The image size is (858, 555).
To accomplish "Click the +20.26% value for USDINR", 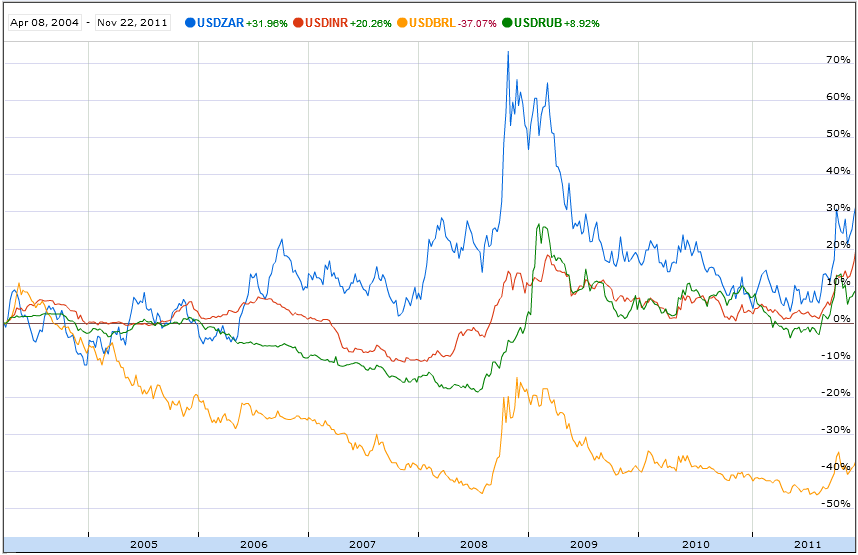I will [370, 24].
